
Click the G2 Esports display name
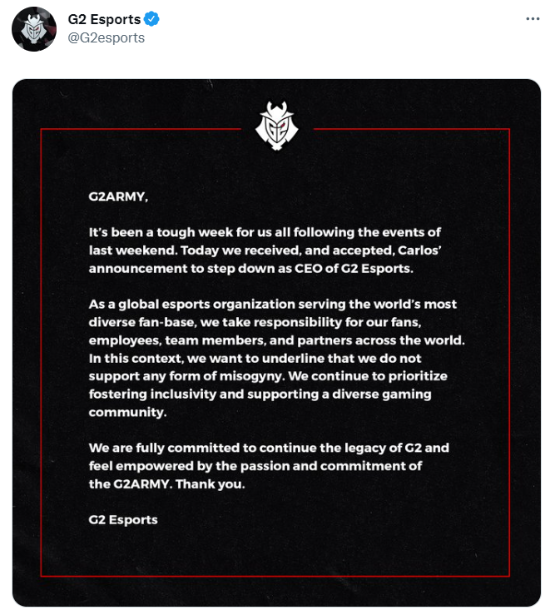click(104, 19)
